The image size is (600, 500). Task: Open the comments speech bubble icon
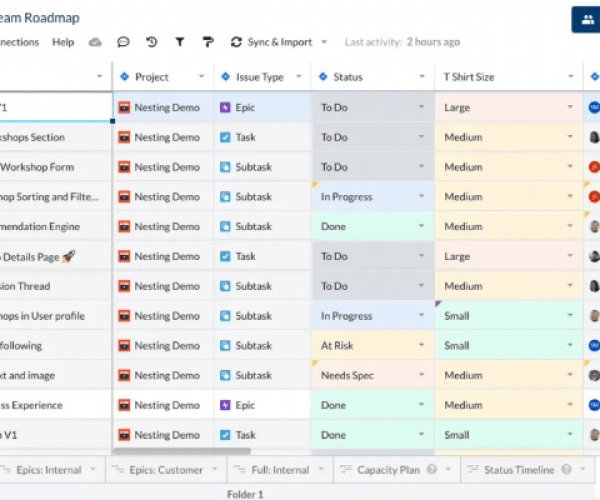pyautogui.click(x=123, y=42)
